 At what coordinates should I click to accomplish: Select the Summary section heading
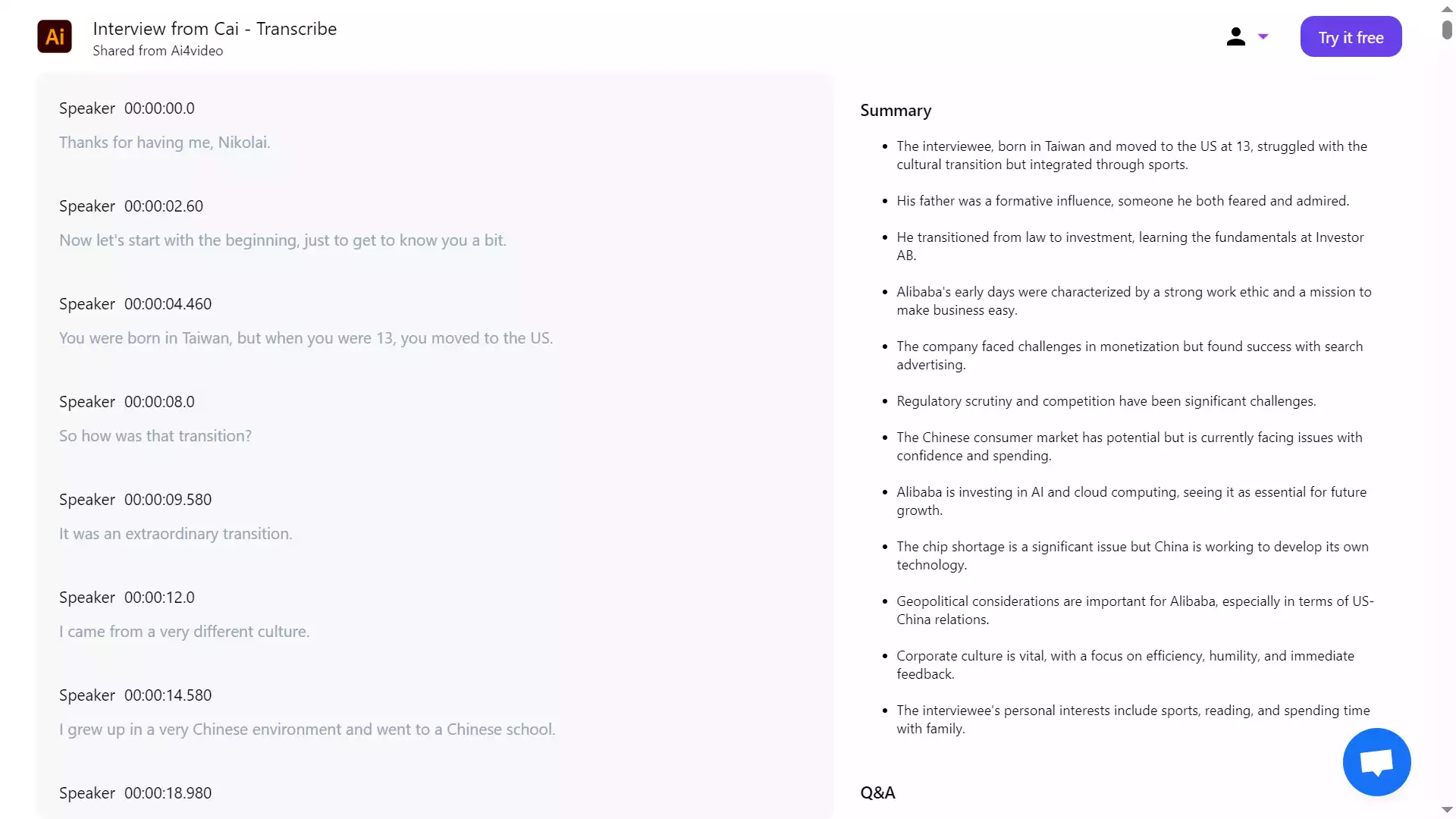click(896, 110)
